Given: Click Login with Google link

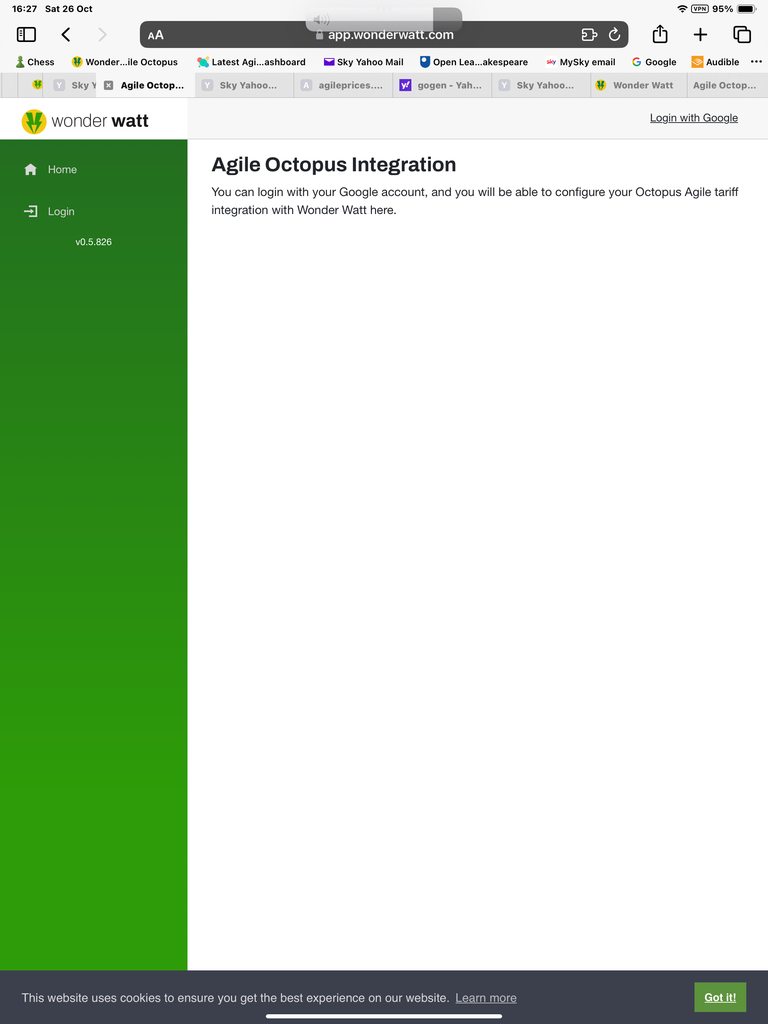Looking at the screenshot, I should (693, 118).
